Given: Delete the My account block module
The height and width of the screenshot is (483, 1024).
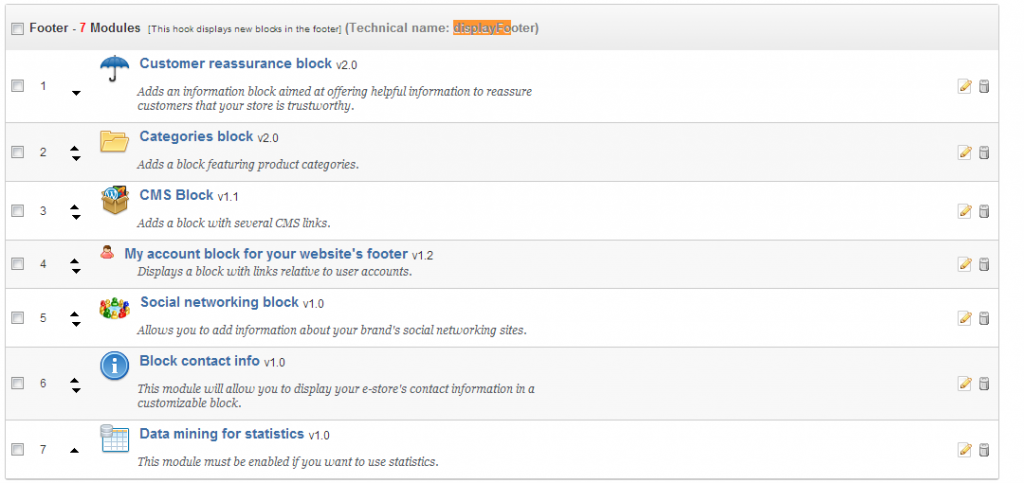Looking at the screenshot, I should click(983, 264).
